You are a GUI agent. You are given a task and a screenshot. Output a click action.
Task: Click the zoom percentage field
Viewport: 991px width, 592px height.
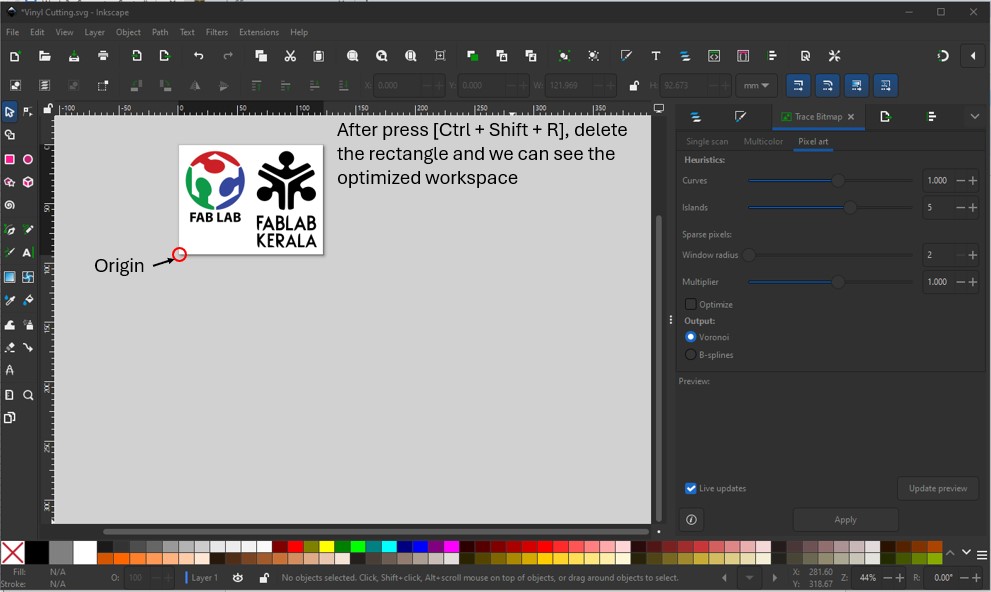click(867, 577)
